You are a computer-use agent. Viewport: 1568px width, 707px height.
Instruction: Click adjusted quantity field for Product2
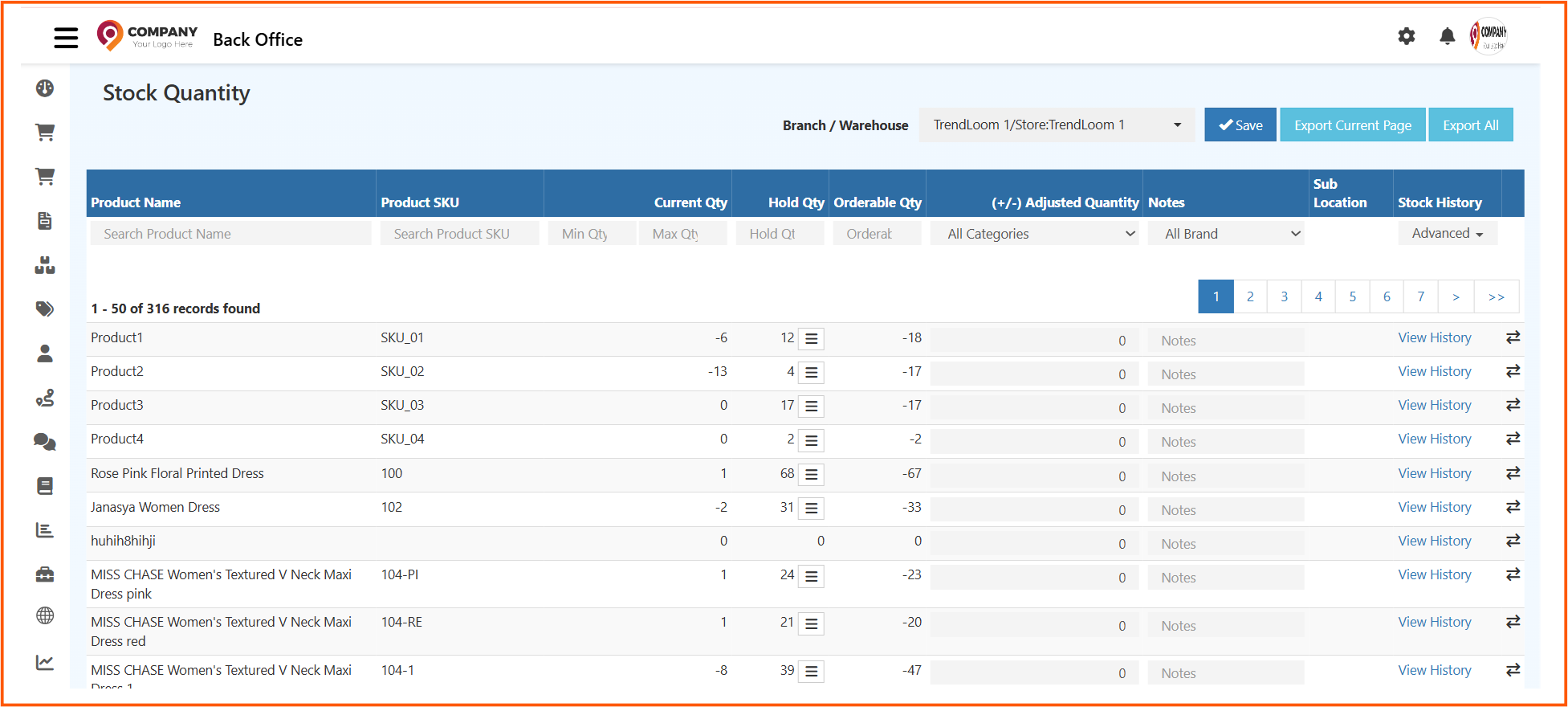(1034, 374)
